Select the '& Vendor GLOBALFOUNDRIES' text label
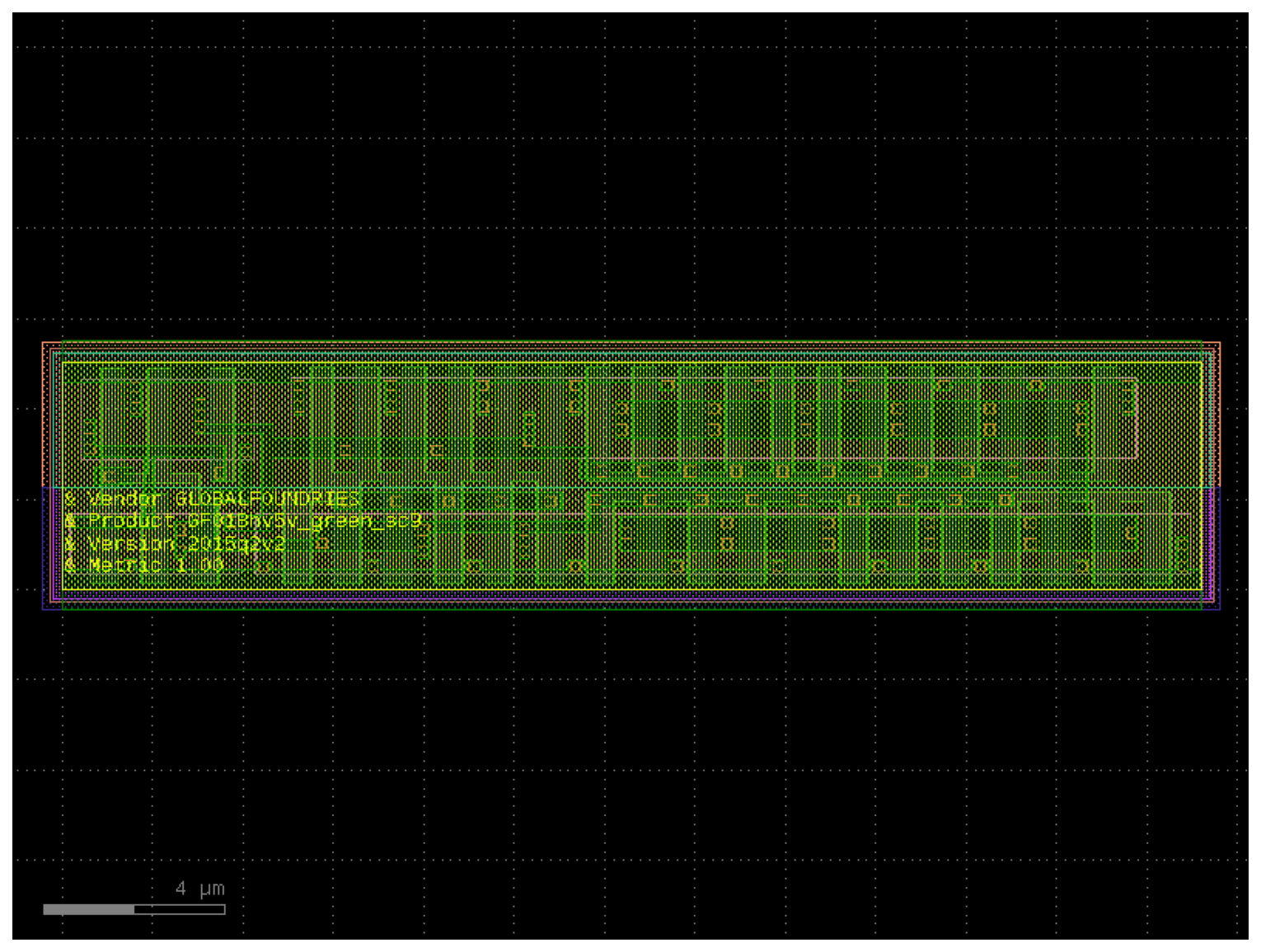 pyautogui.click(x=212, y=499)
